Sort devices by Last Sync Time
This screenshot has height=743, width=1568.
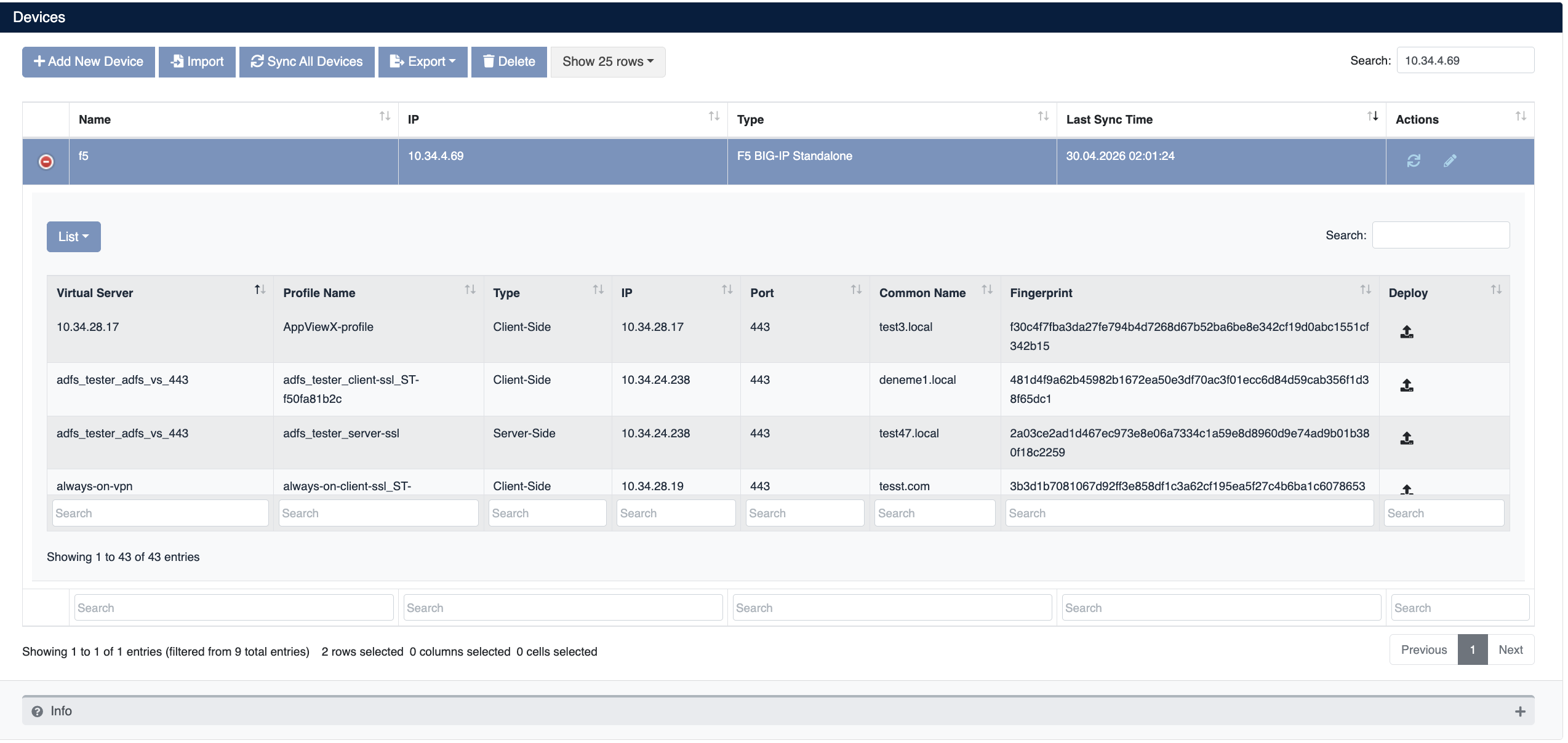coord(1372,116)
